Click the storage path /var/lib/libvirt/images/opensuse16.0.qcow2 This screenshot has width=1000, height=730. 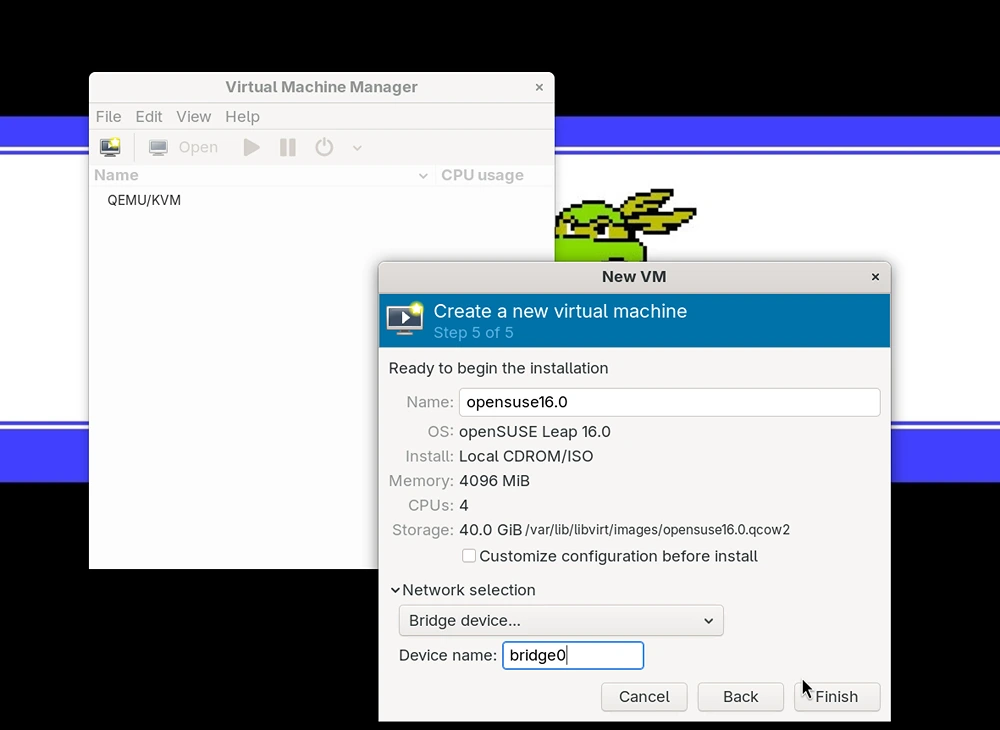point(658,530)
